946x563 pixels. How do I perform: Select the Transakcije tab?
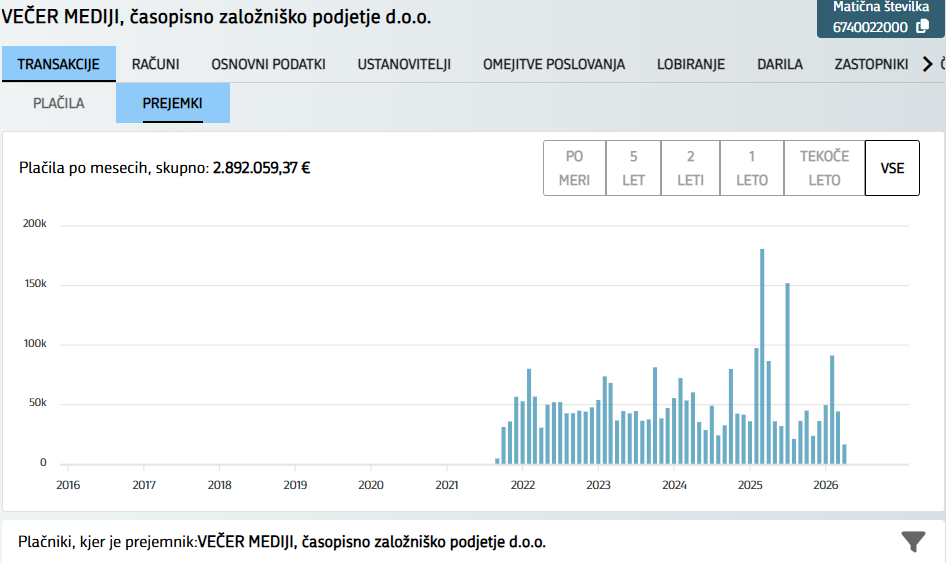pos(58,64)
